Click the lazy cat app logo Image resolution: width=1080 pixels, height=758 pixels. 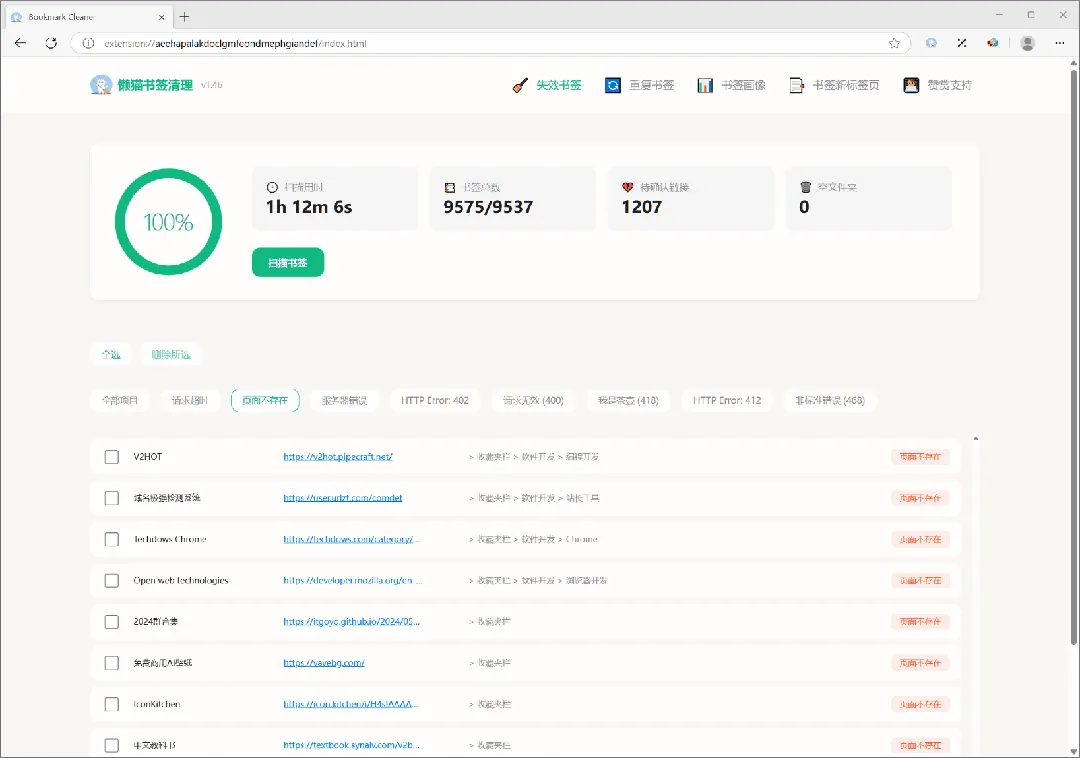click(101, 85)
